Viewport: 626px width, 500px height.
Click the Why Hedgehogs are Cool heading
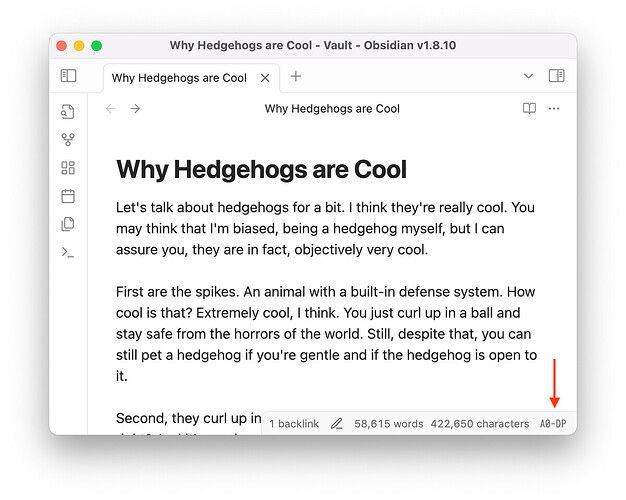[x=261, y=169]
